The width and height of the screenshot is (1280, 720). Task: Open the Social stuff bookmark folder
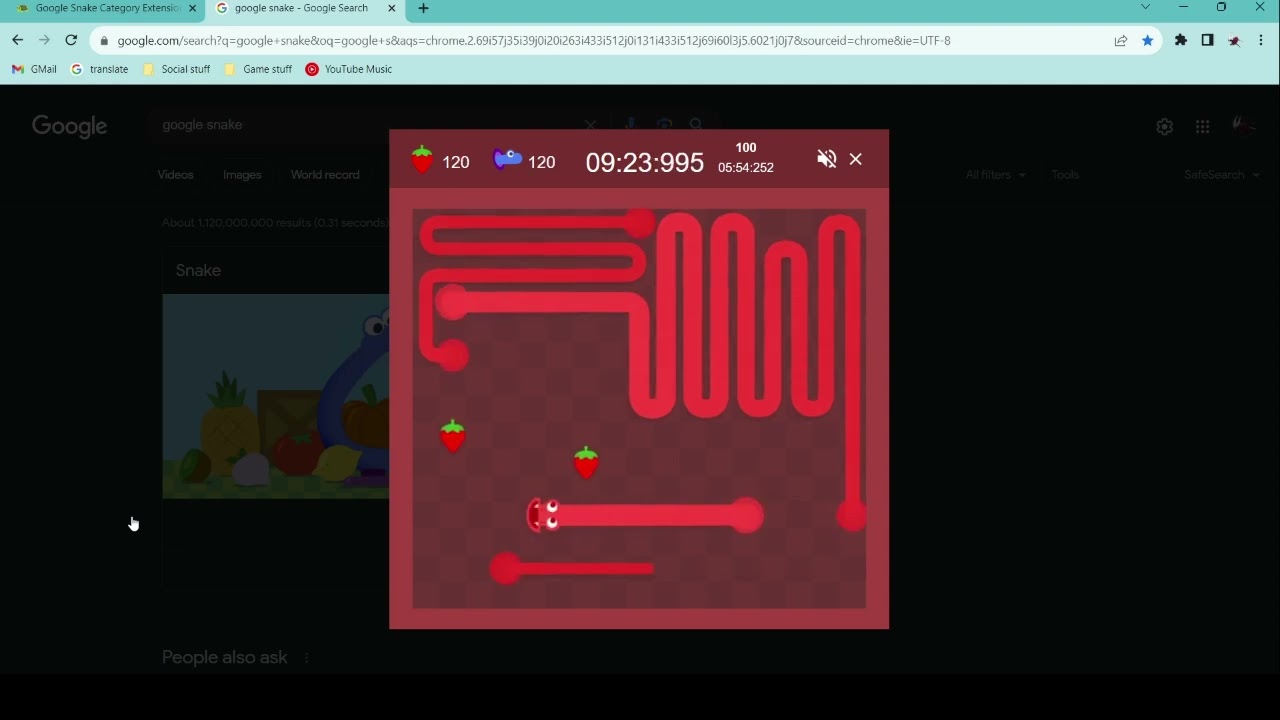176,69
